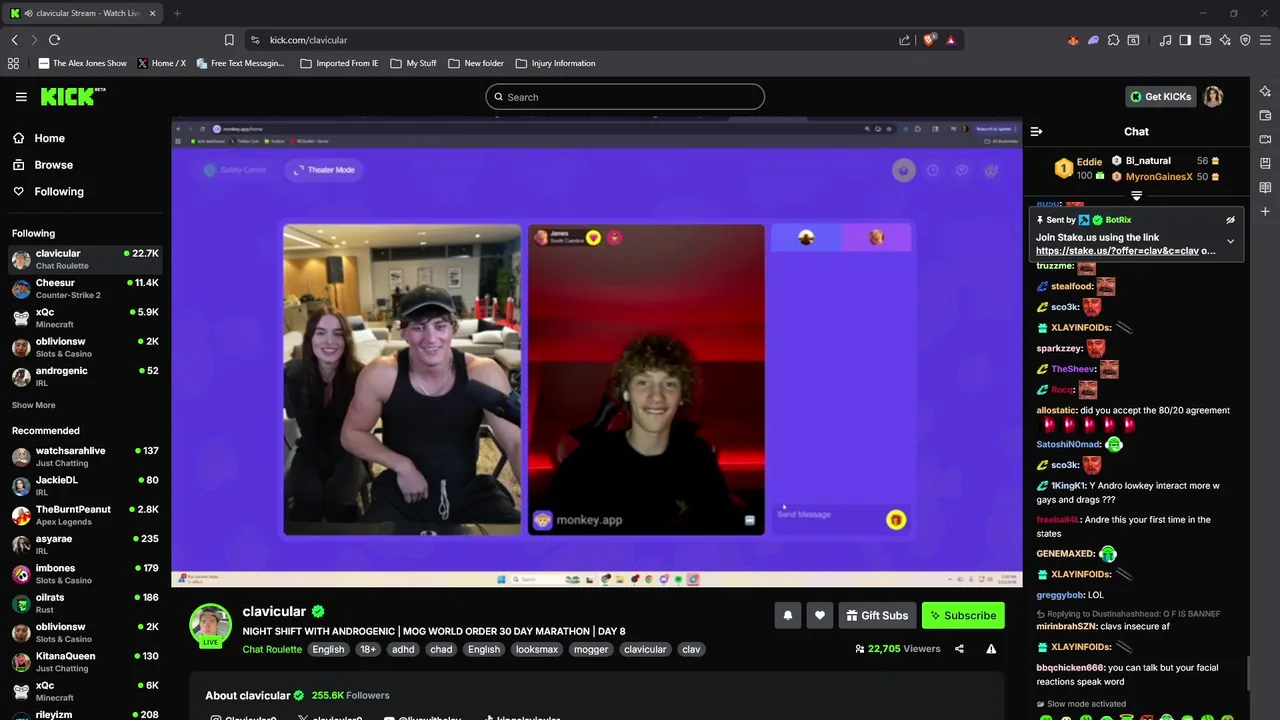This screenshot has height=720, width=1280.
Task: Open the Extensions puzzle menu
Action: coord(1113,40)
